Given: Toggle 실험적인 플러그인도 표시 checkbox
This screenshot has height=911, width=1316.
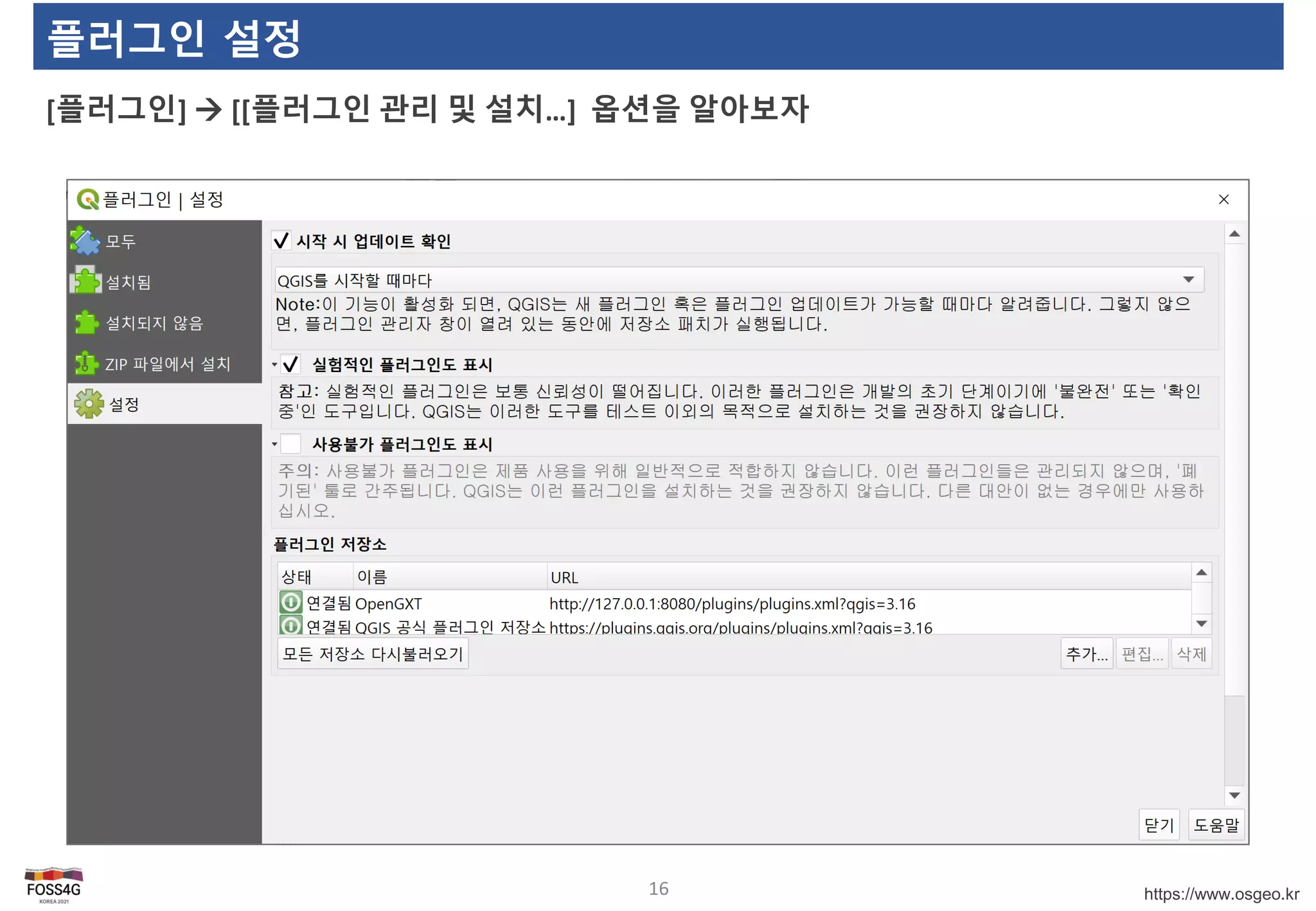Looking at the screenshot, I should tap(291, 364).
